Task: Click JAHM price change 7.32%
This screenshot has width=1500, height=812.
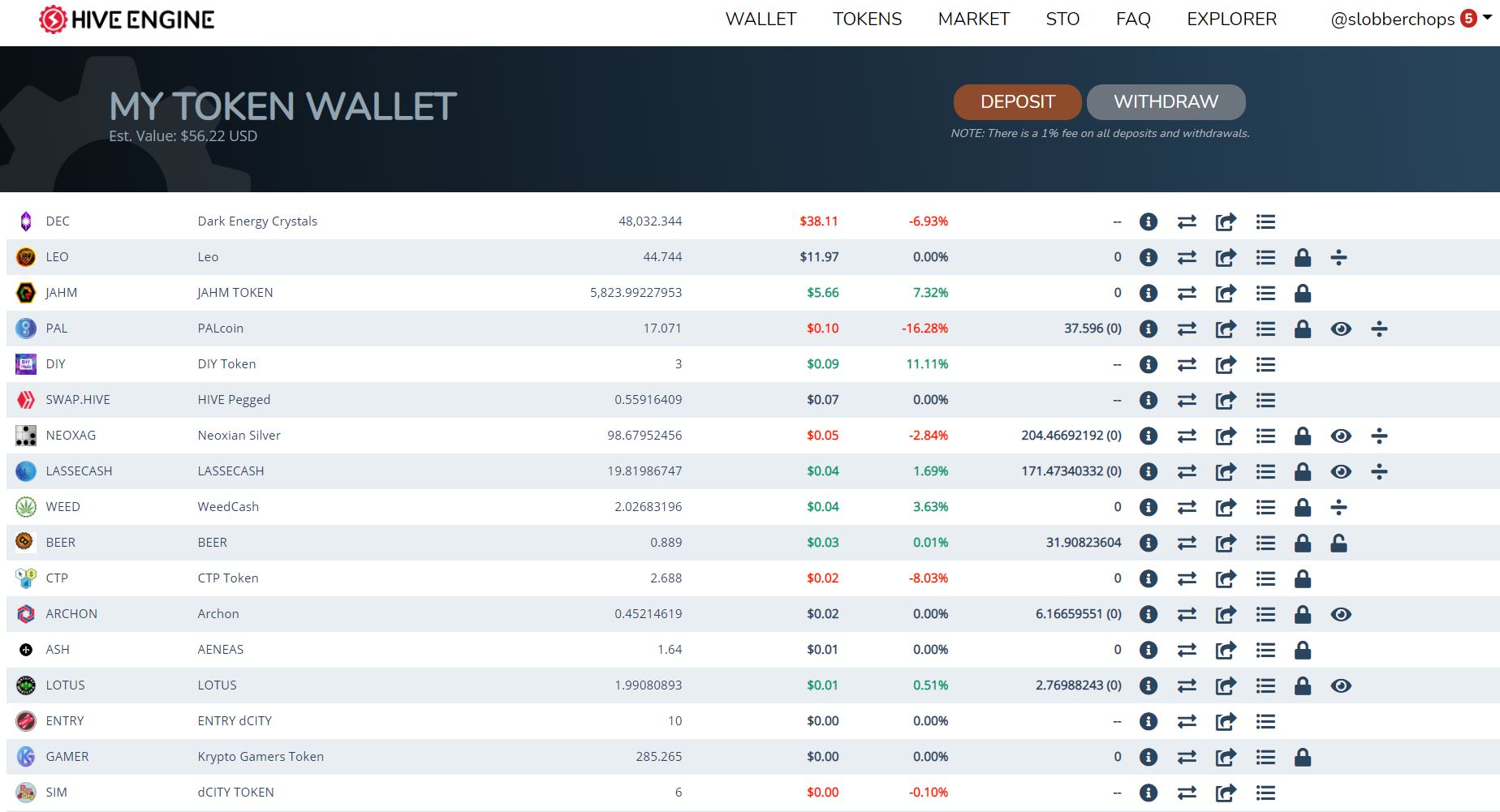Action: click(930, 293)
